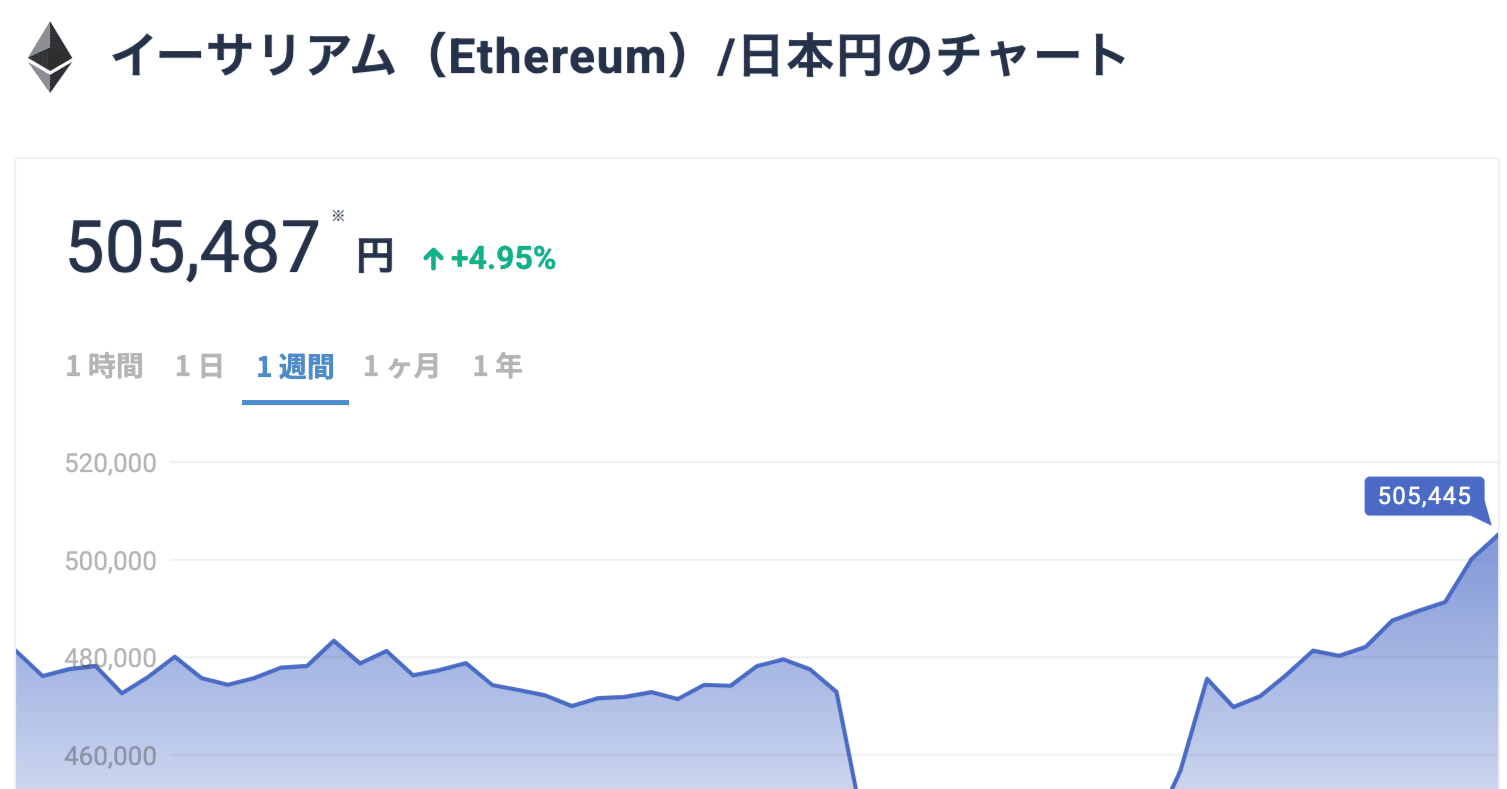The image size is (1507, 789).
Task: Select the currently active 1週間 tab
Action: tap(295, 366)
